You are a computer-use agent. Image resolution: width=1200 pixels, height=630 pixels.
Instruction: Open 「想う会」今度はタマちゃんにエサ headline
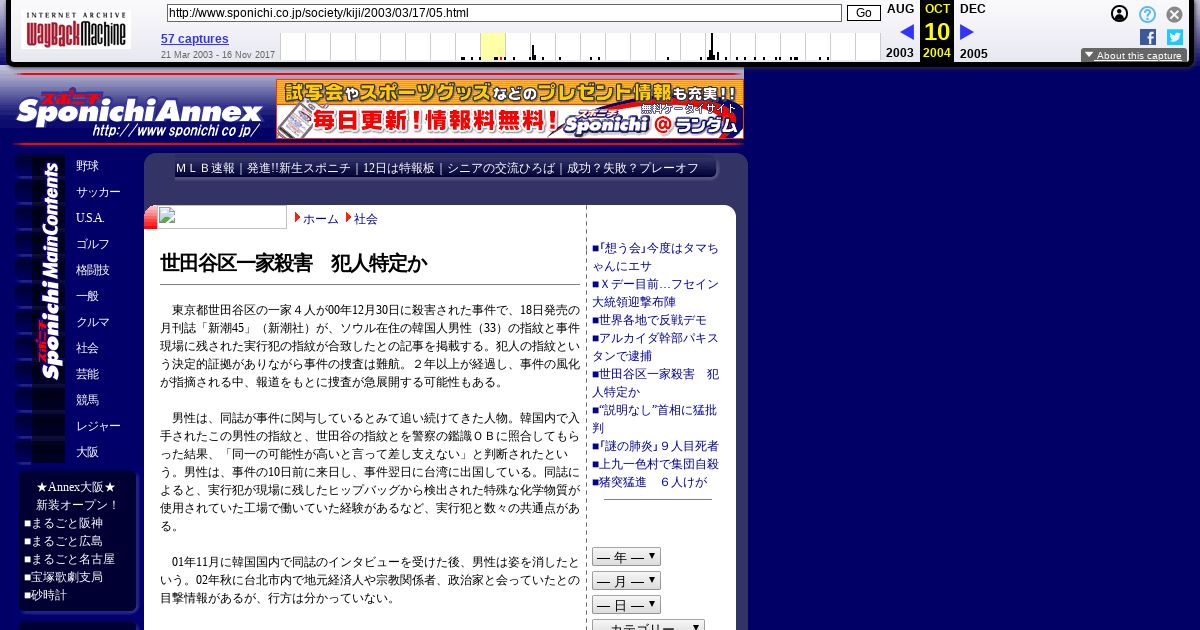[655, 257]
